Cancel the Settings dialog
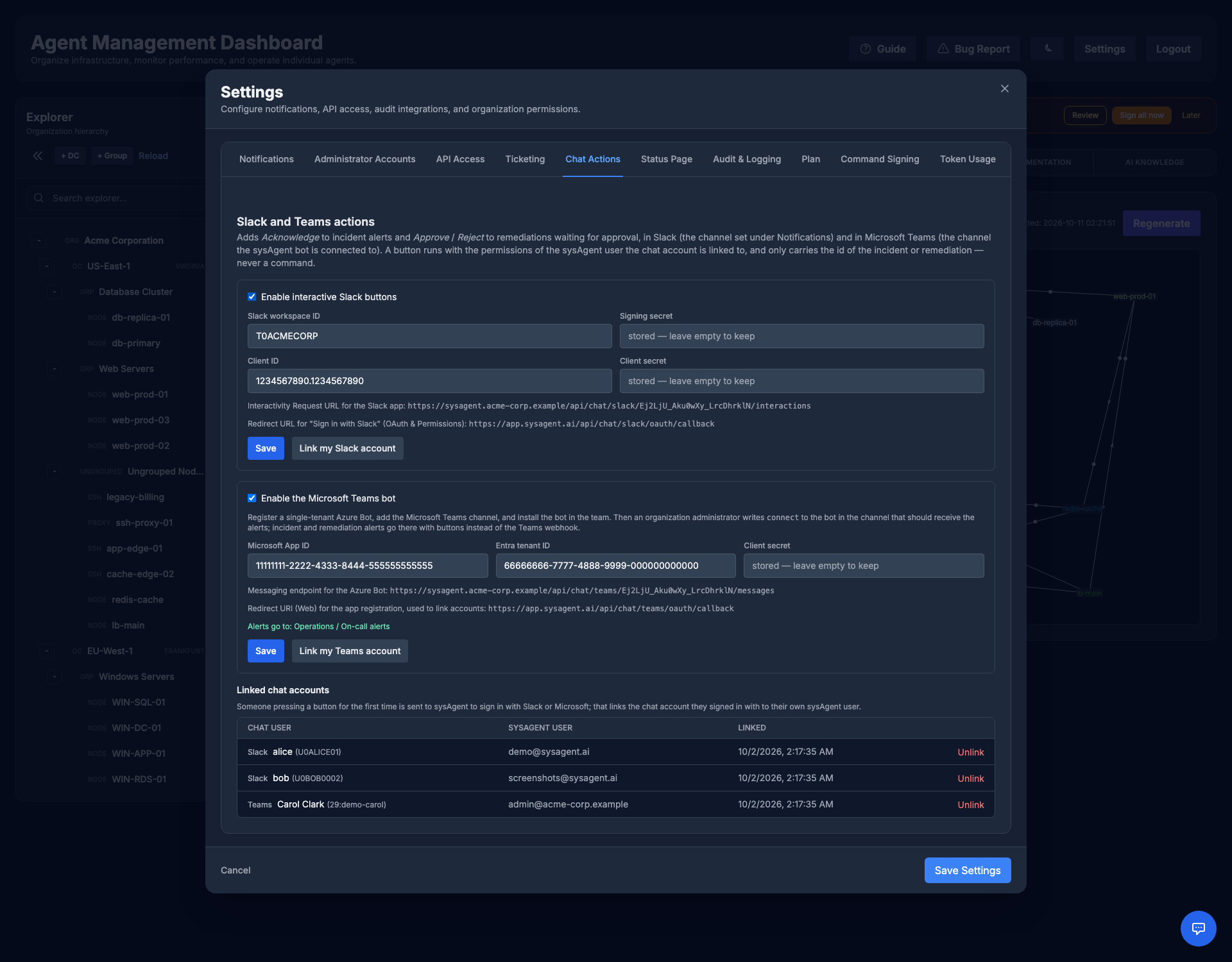 point(235,870)
